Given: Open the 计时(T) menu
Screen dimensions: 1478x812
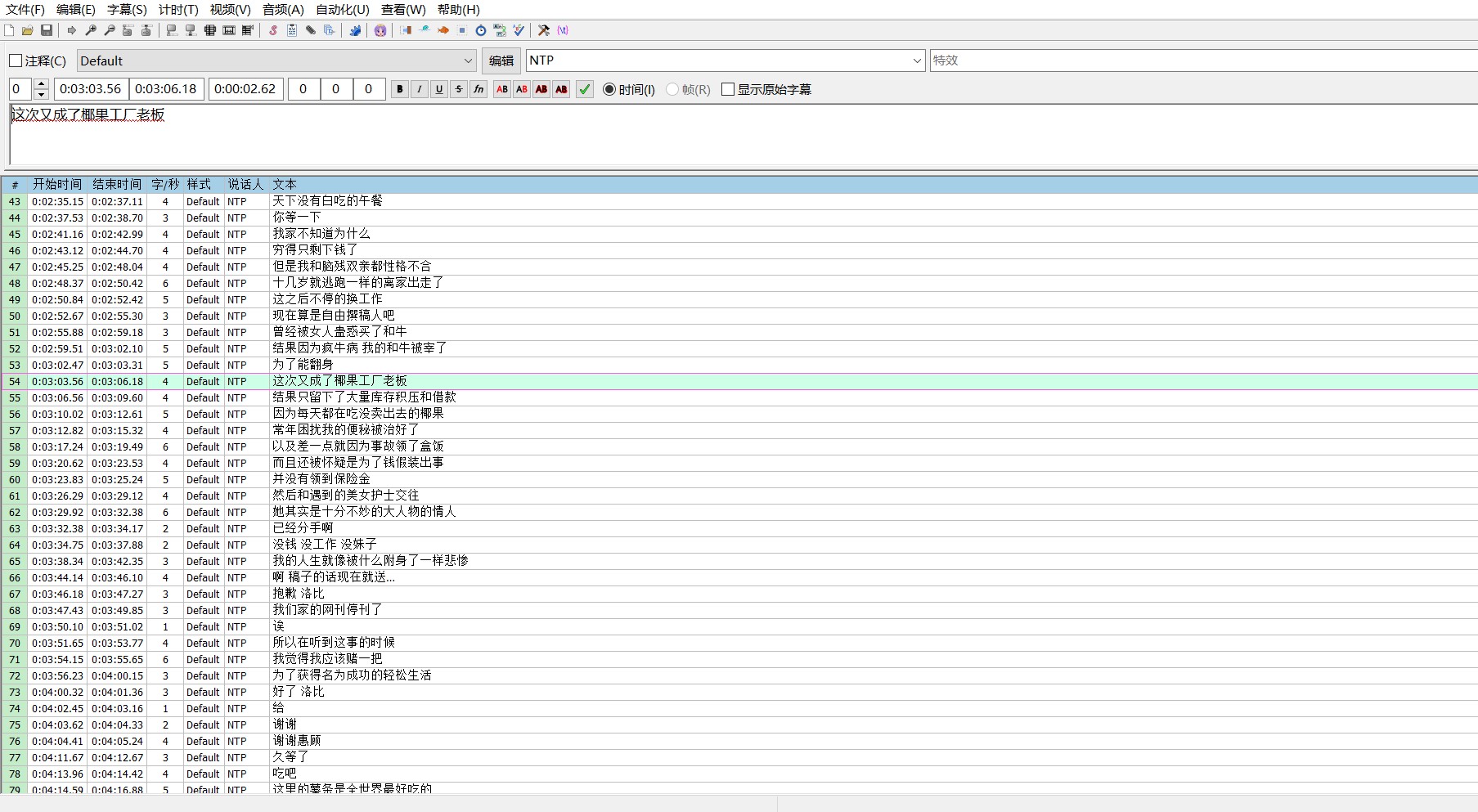Looking at the screenshot, I should pos(178,10).
